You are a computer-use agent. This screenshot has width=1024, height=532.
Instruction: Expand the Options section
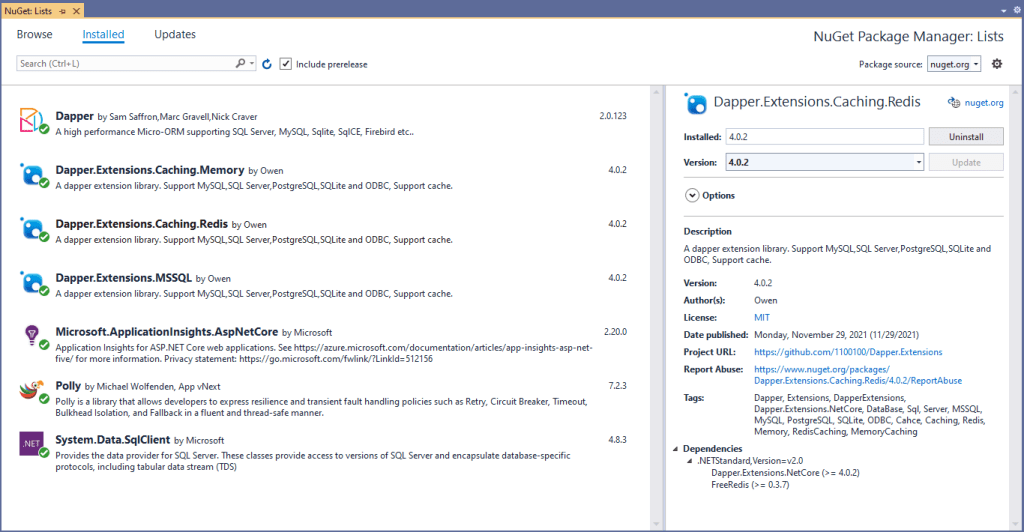[691, 196]
